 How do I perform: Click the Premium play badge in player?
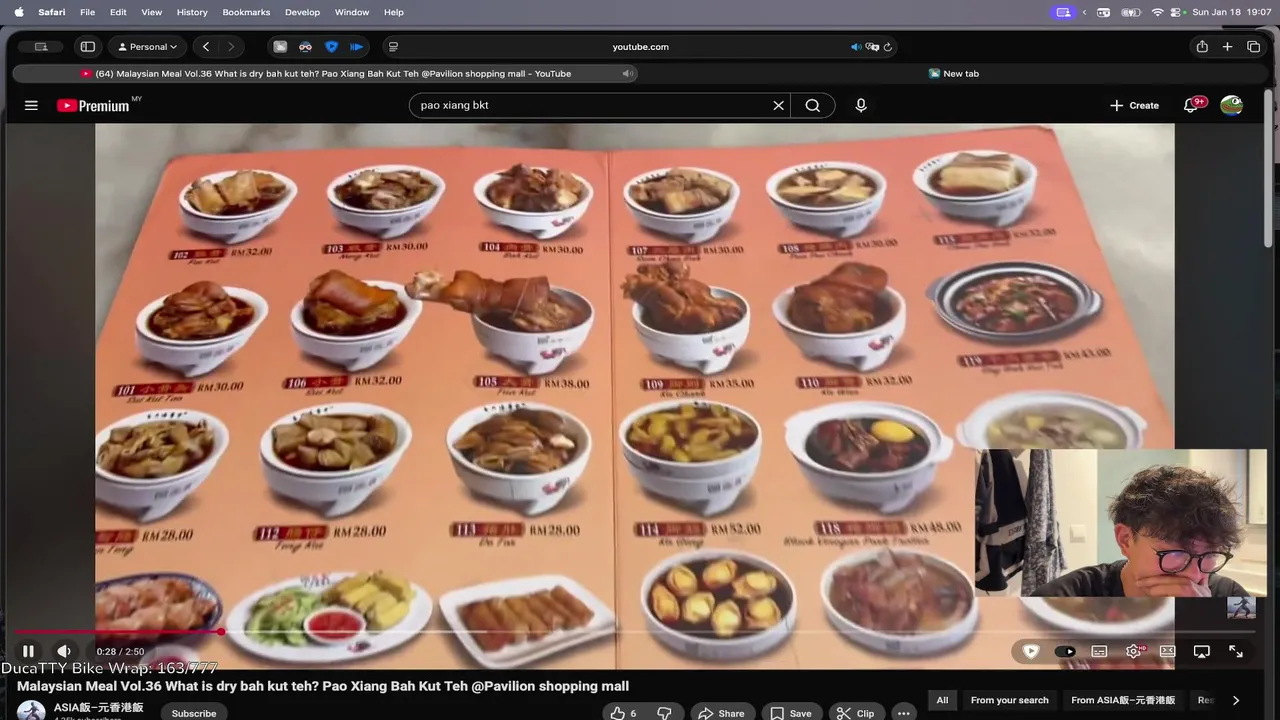(1031, 651)
